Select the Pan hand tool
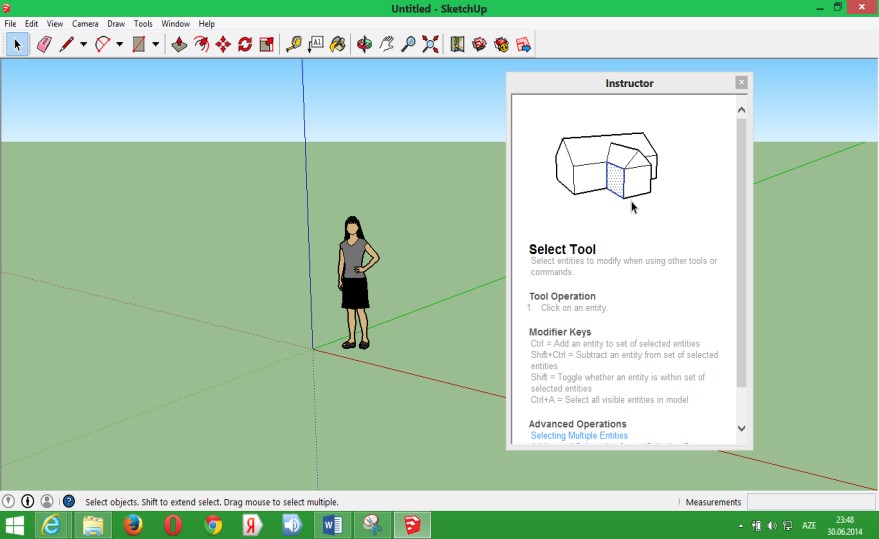Image resolution: width=879 pixels, height=539 pixels. [x=386, y=44]
